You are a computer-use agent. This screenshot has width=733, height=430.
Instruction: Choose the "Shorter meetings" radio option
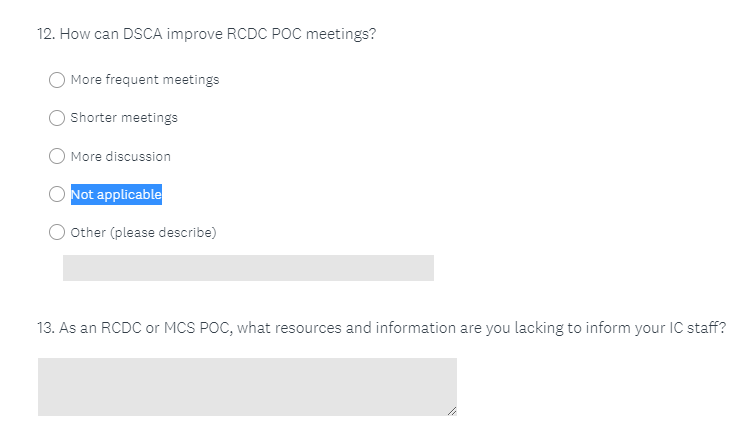click(57, 118)
